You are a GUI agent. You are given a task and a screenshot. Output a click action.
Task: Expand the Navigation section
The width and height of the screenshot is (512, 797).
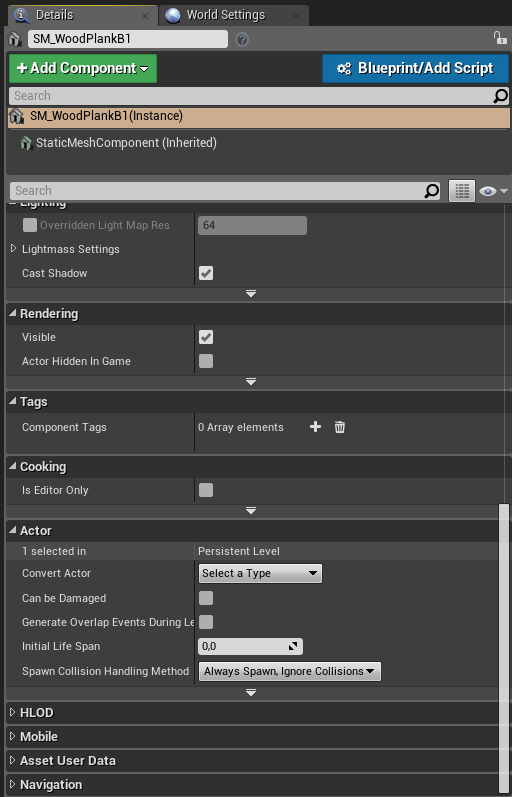click(x=13, y=784)
